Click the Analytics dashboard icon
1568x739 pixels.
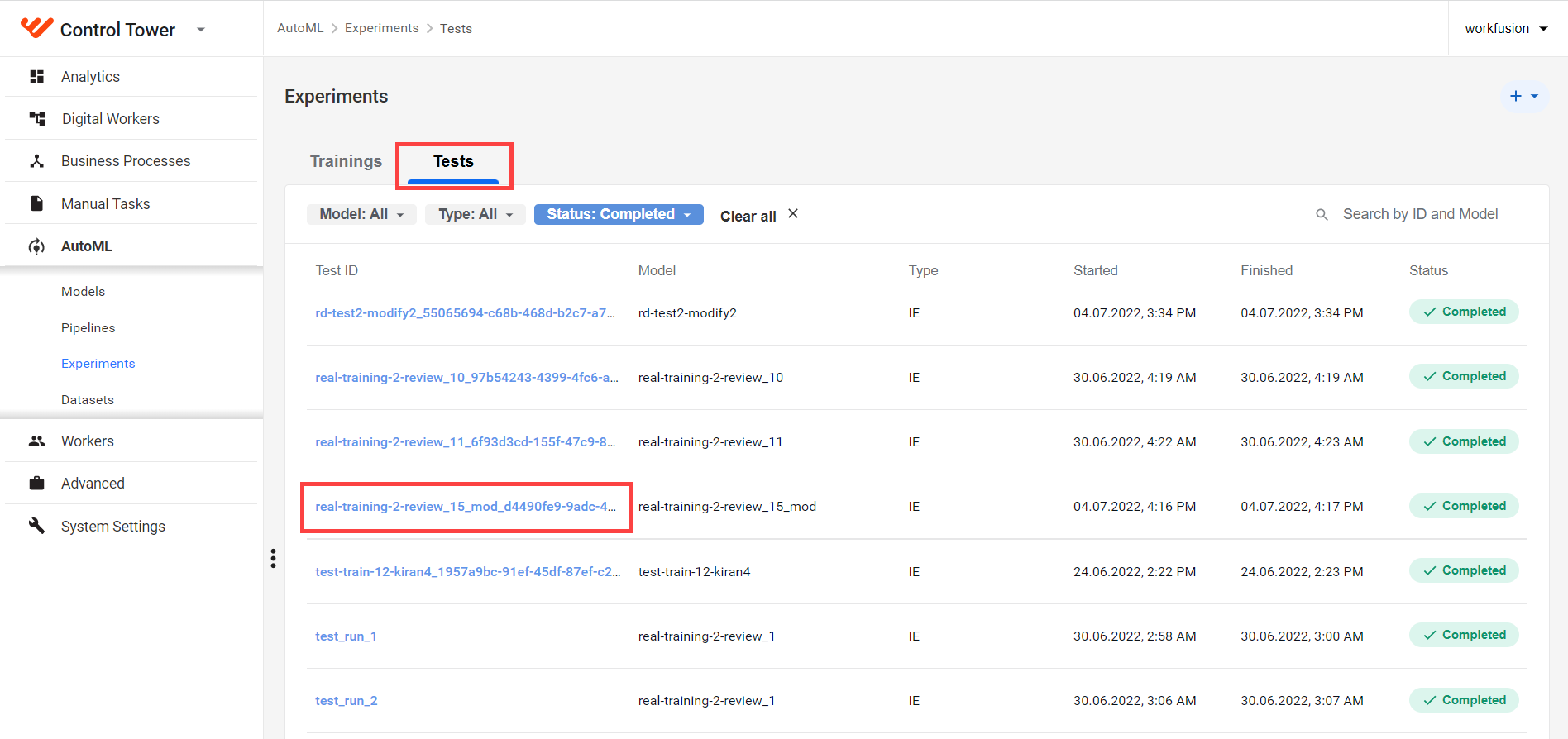36,77
